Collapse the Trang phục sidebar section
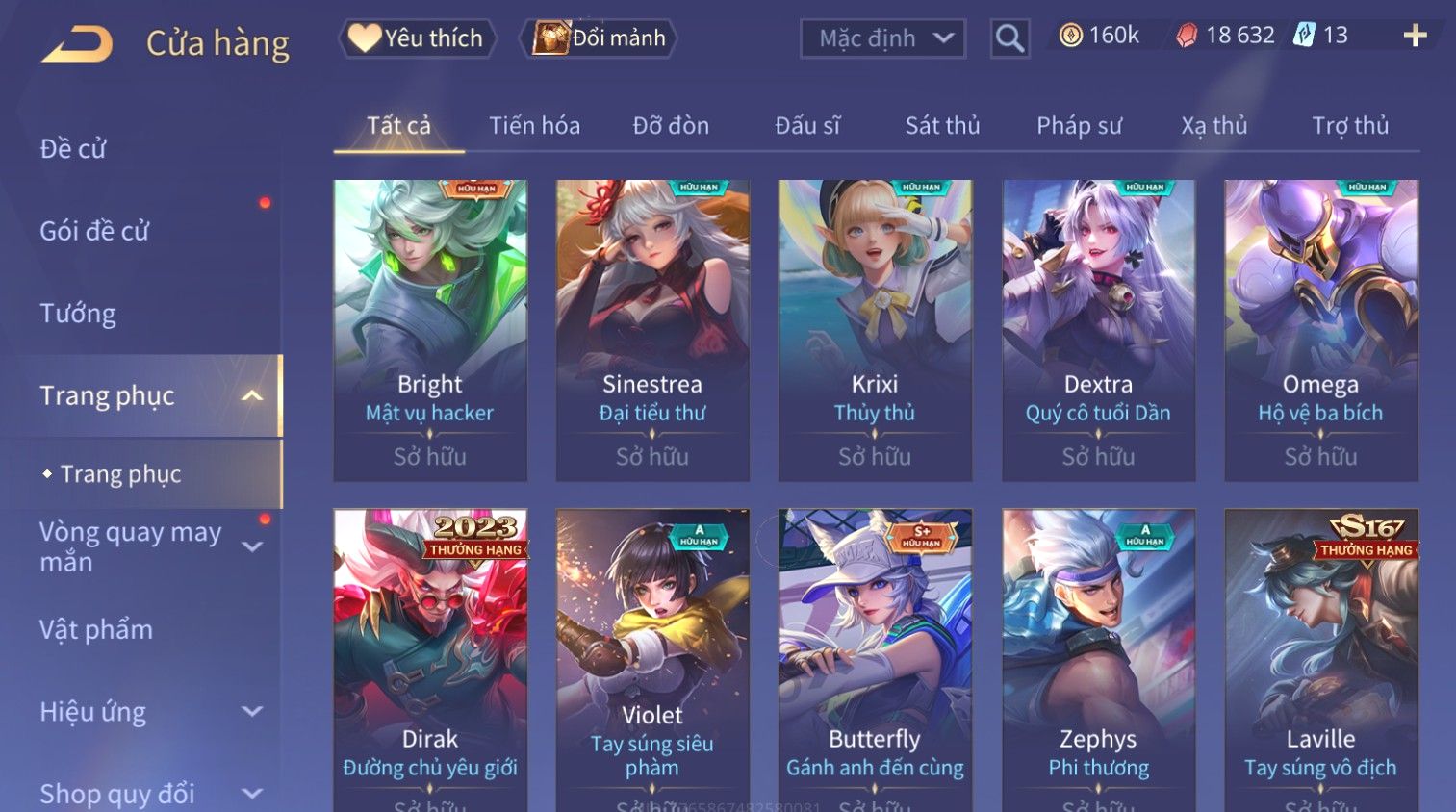 [x=252, y=395]
